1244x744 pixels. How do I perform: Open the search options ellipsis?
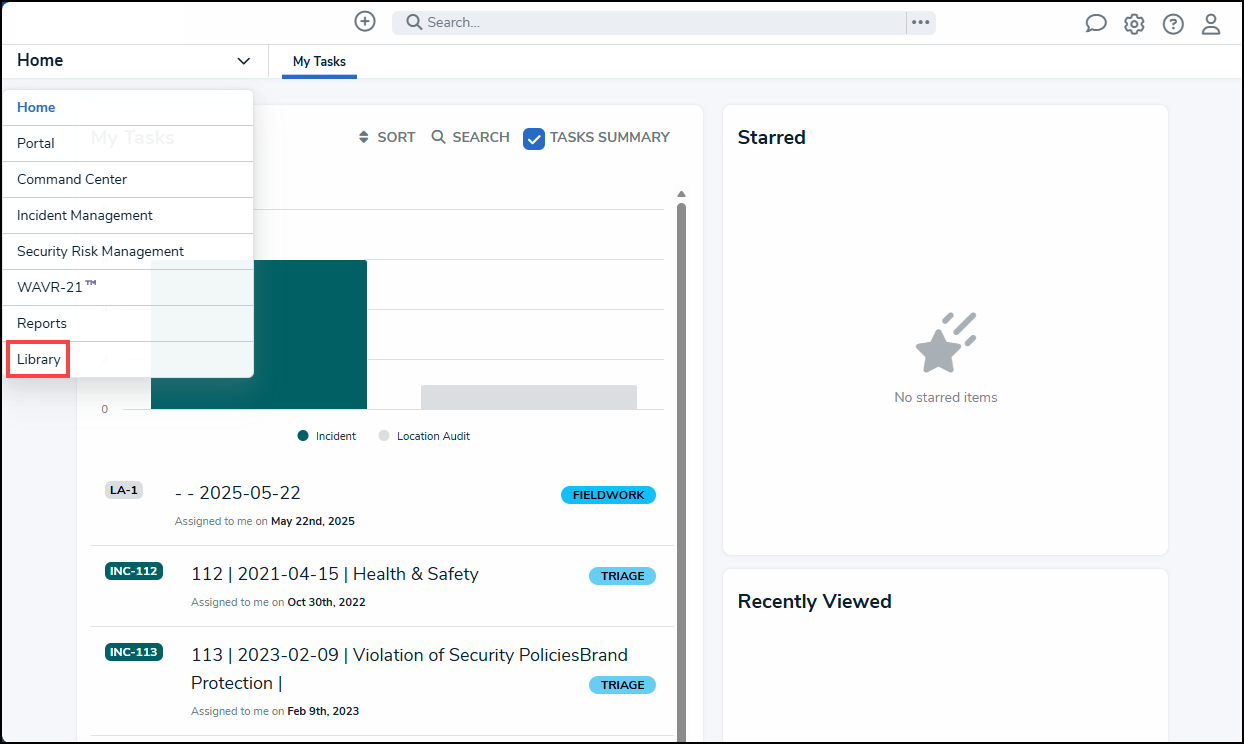[x=921, y=22]
